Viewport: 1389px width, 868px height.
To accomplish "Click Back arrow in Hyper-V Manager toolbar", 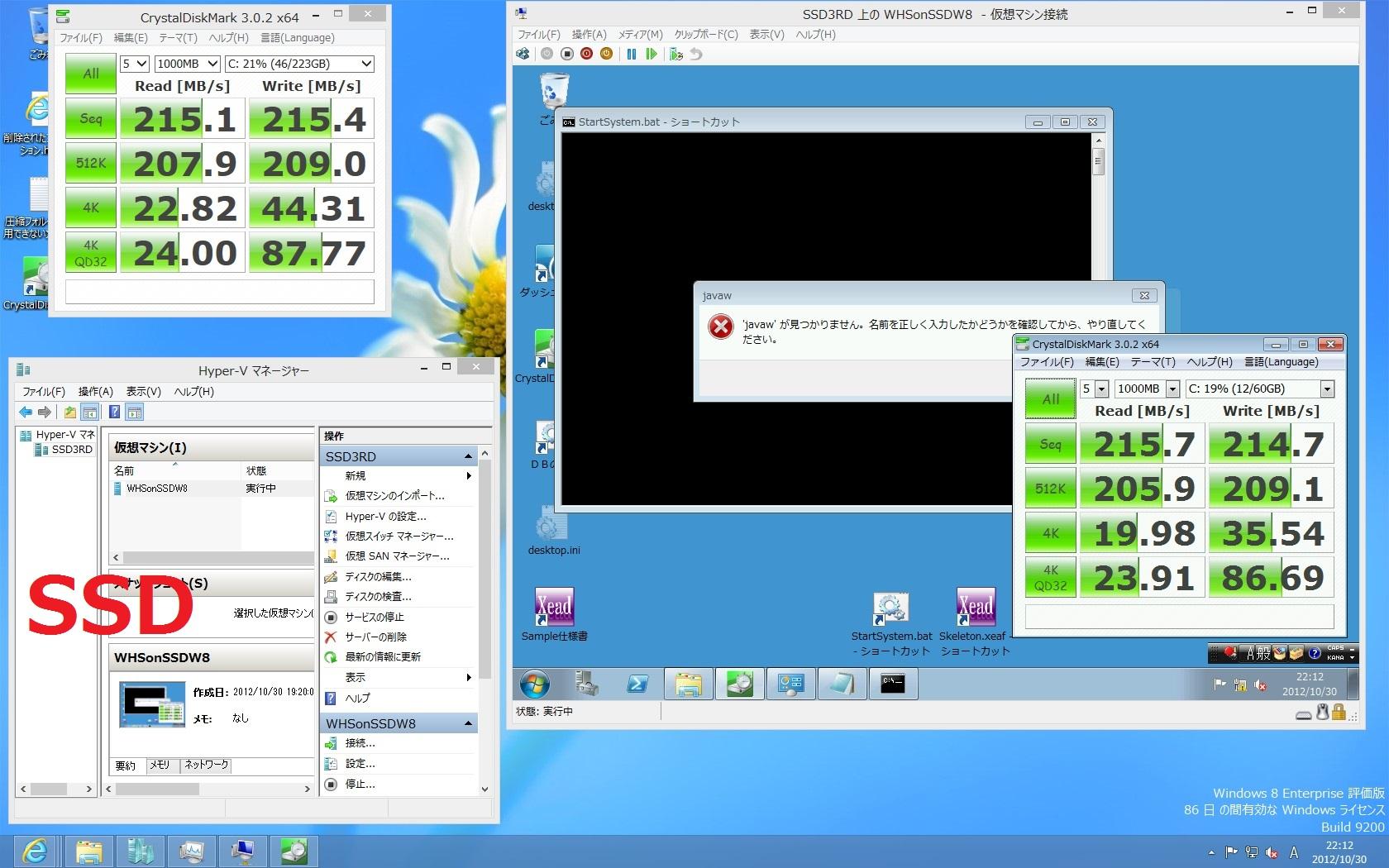I will click(26, 412).
